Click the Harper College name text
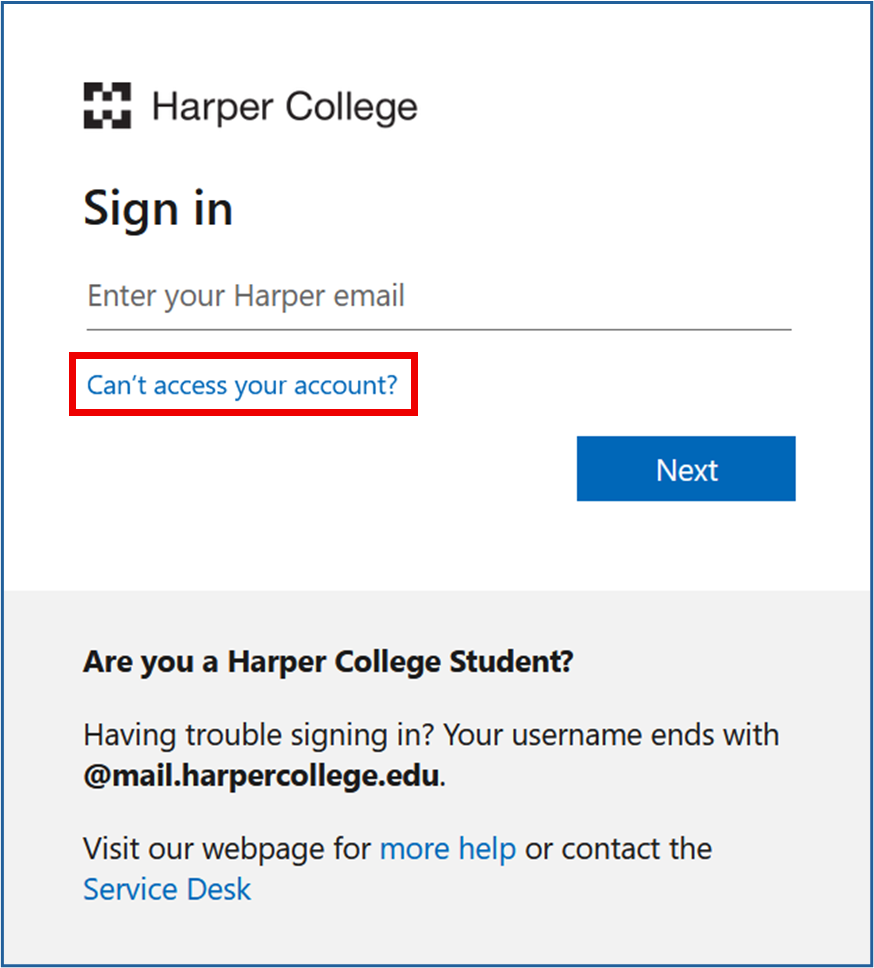 [284, 107]
